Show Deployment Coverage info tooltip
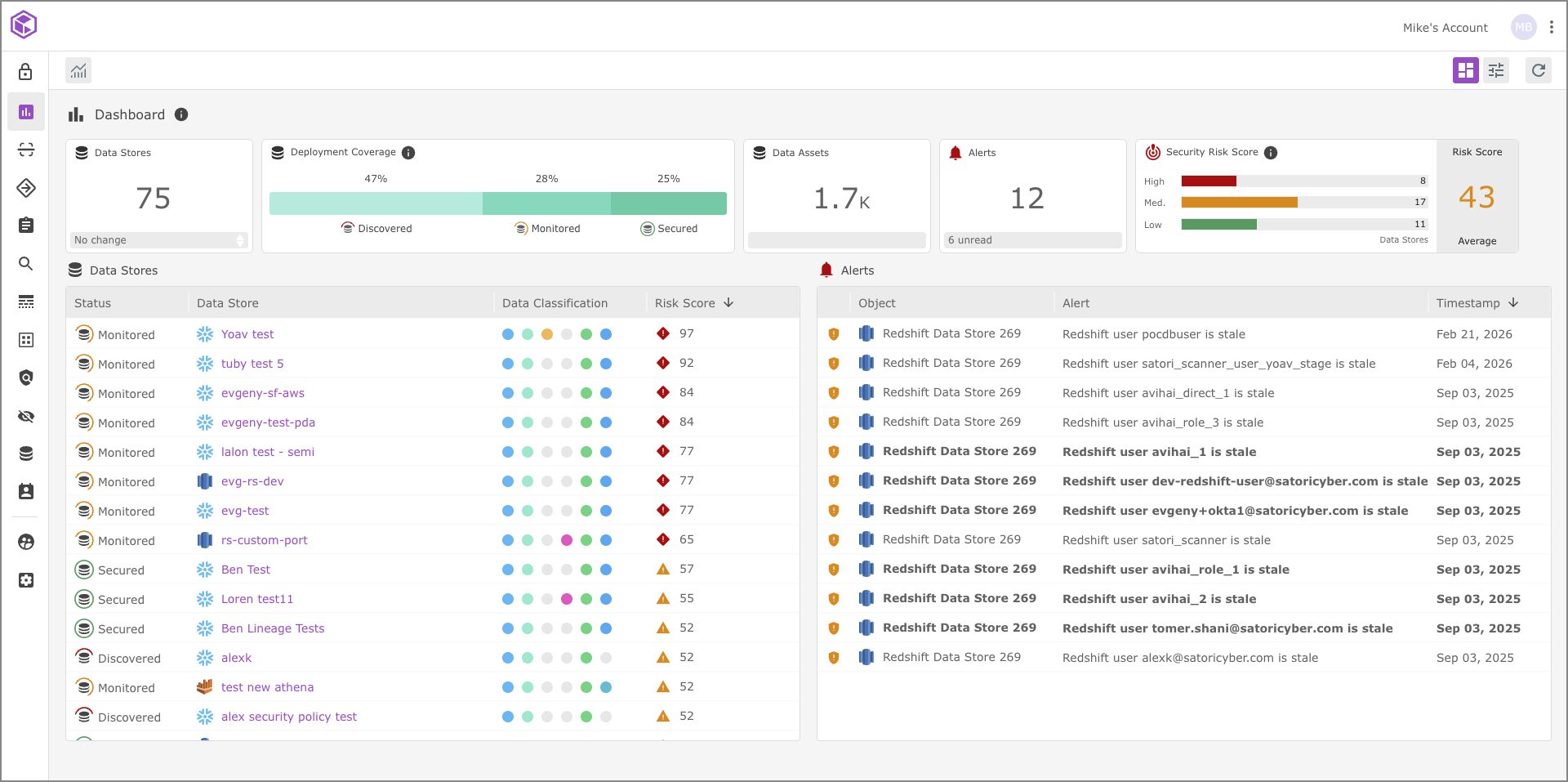Image resolution: width=1568 pixels, height=782 pixels. click(408, 153)
